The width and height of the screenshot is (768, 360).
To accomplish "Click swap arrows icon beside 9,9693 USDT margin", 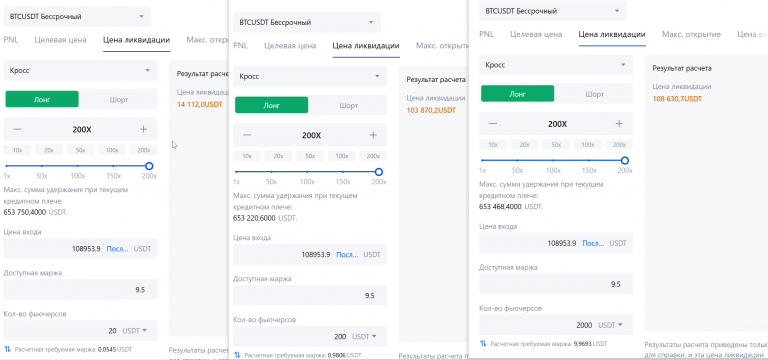I will click(483, 344).
